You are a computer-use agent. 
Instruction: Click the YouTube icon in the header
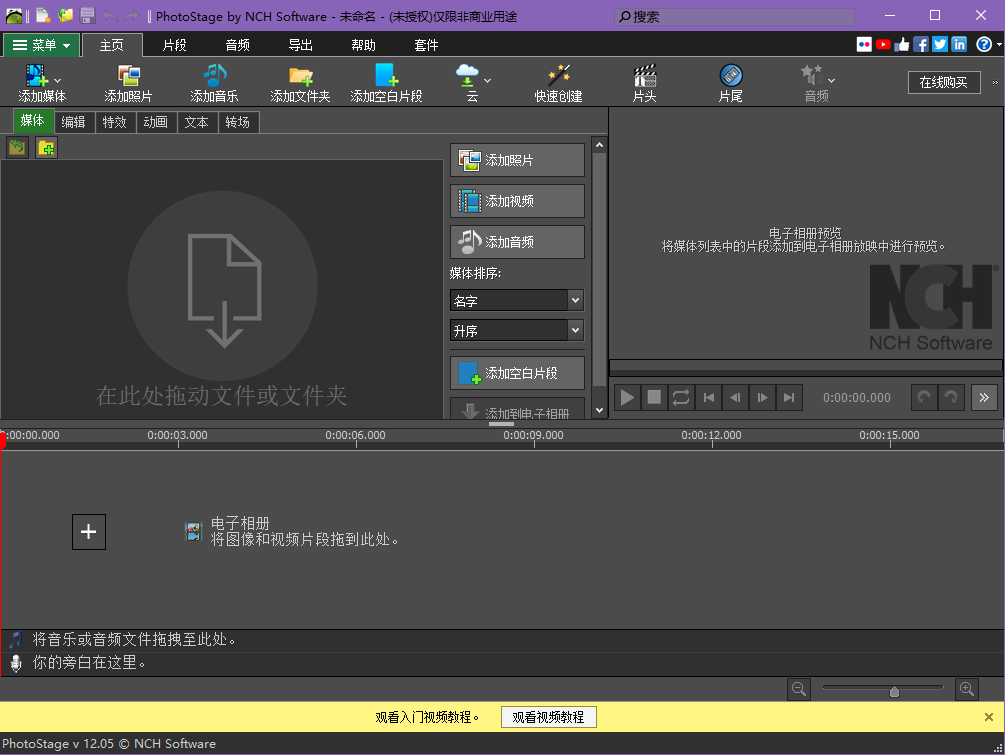[883, 44]
